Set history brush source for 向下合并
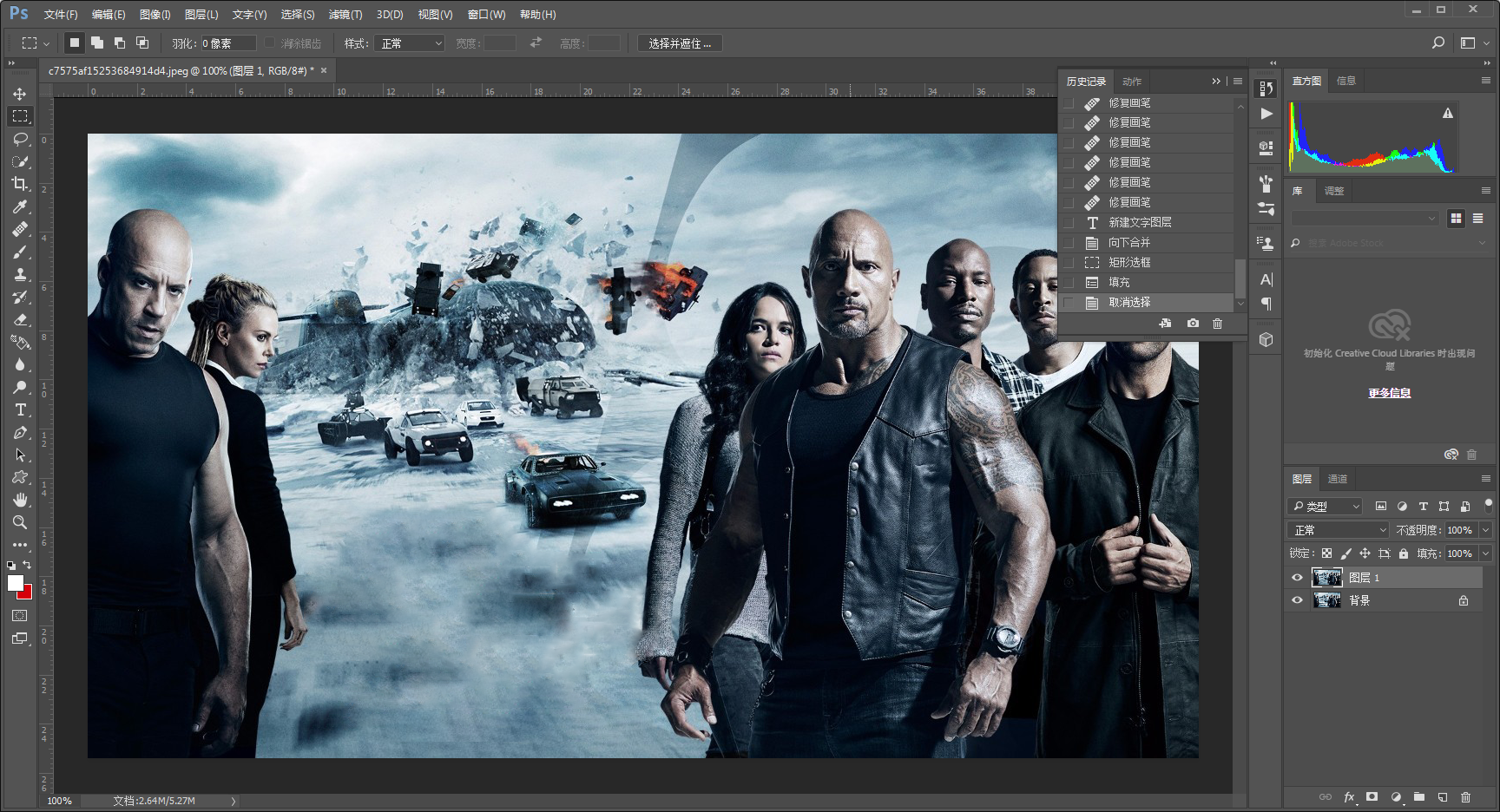Screen dimensions: 1500x812 (x=1069, y=243)
